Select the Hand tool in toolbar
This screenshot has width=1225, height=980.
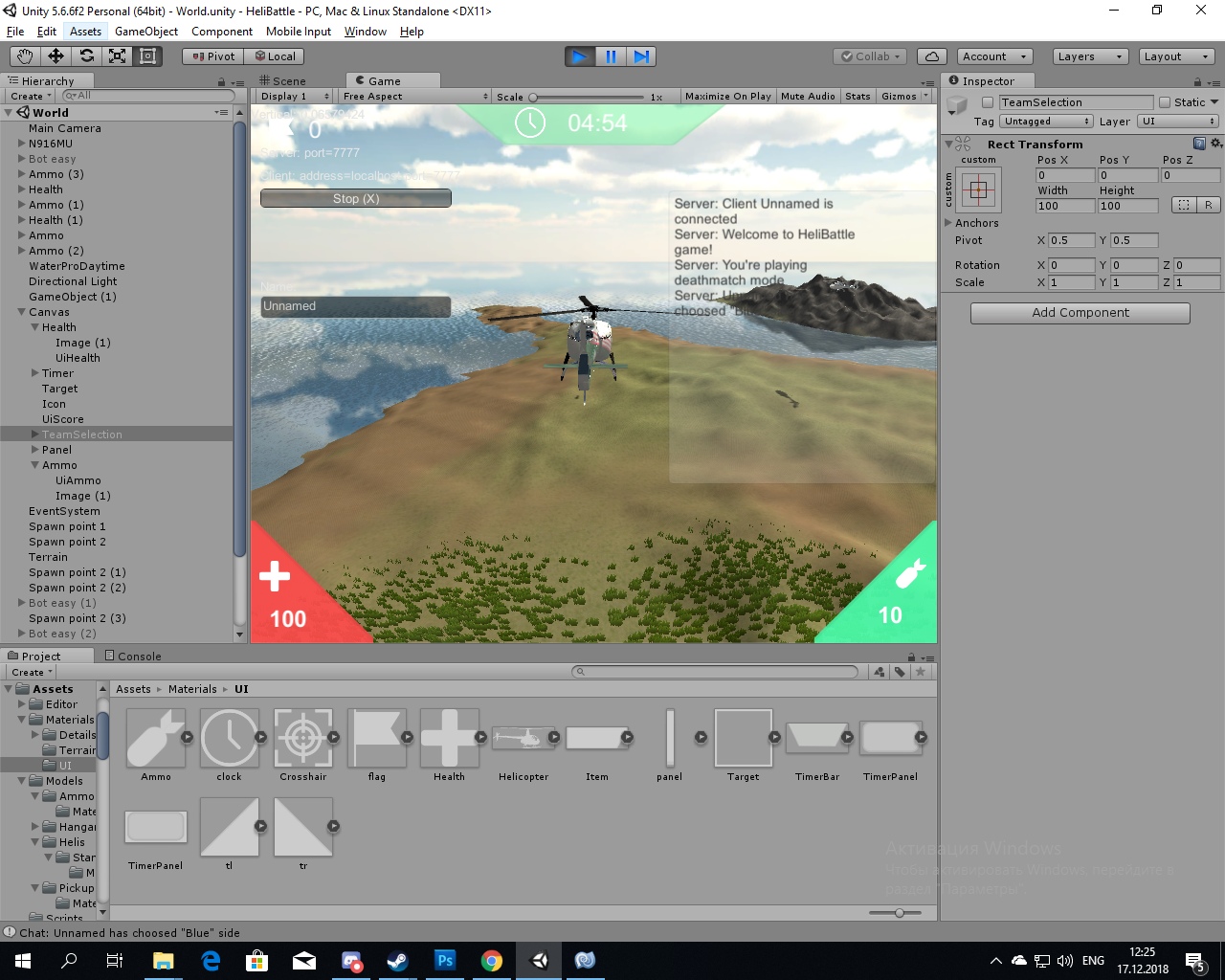pos(25,56)
